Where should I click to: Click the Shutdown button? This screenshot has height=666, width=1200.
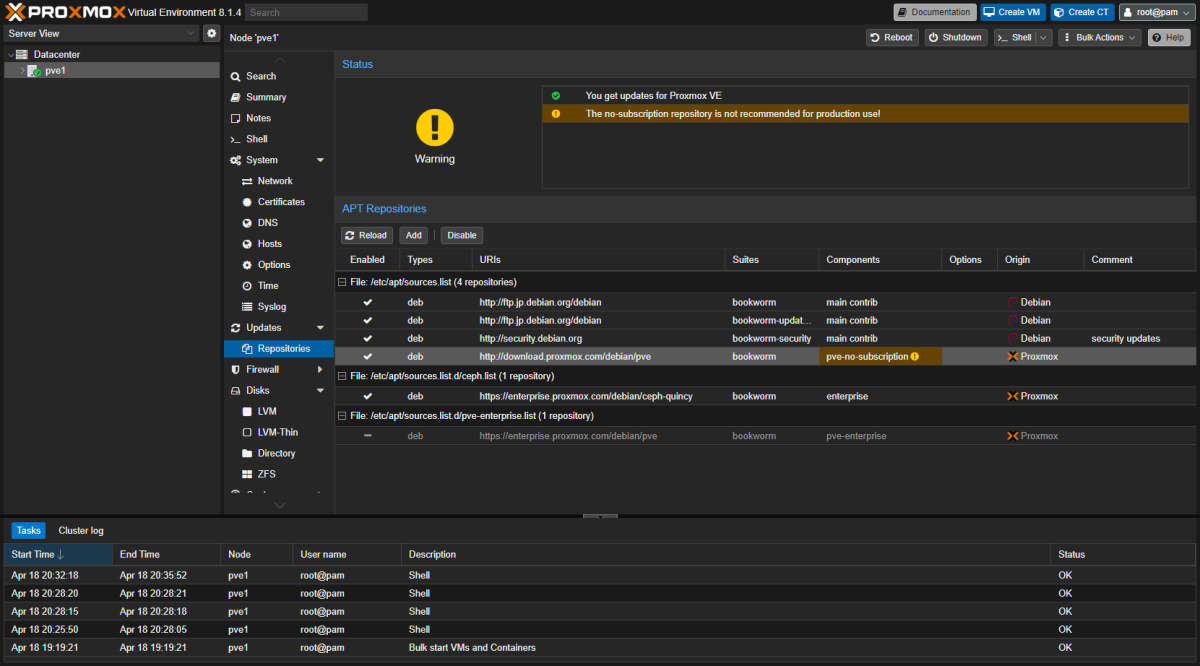pyautogui.click(x=955, y=37)
